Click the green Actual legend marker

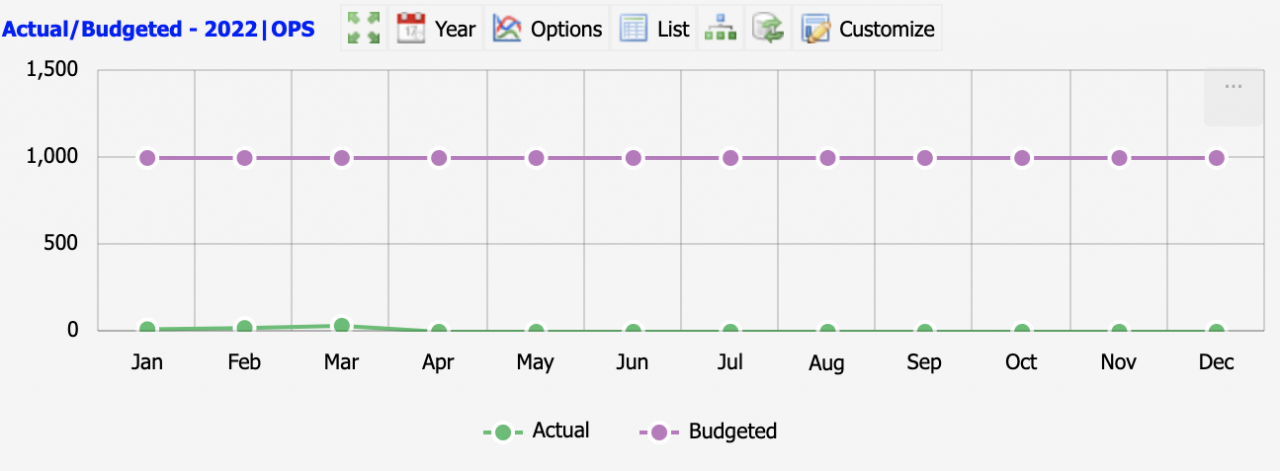pos(503,432)
